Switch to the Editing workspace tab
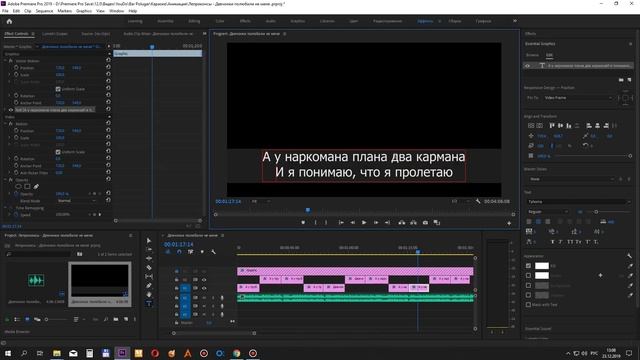Viewport: 640px width, 360px height. tap(194, 21)
